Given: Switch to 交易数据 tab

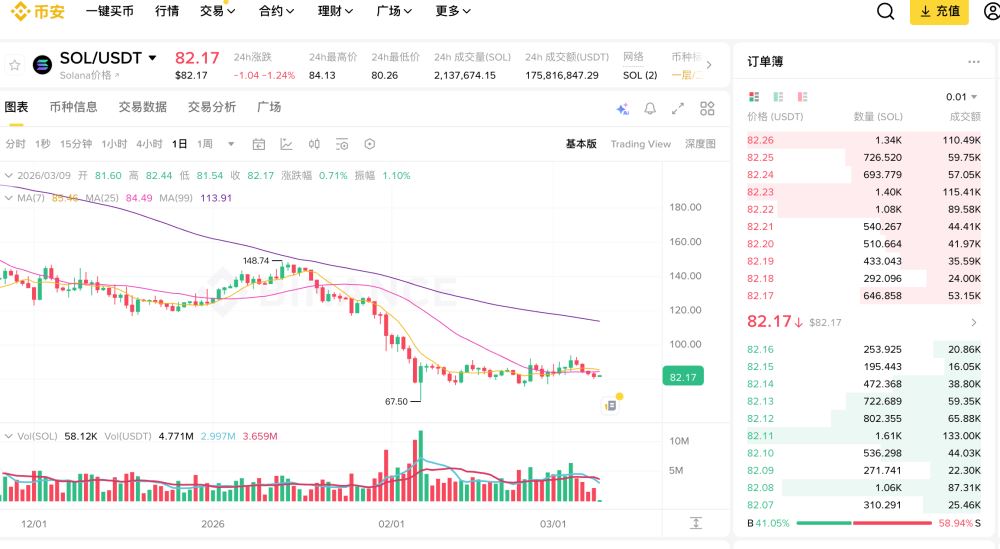Looking at the screenshot, I should pos(143,107).
